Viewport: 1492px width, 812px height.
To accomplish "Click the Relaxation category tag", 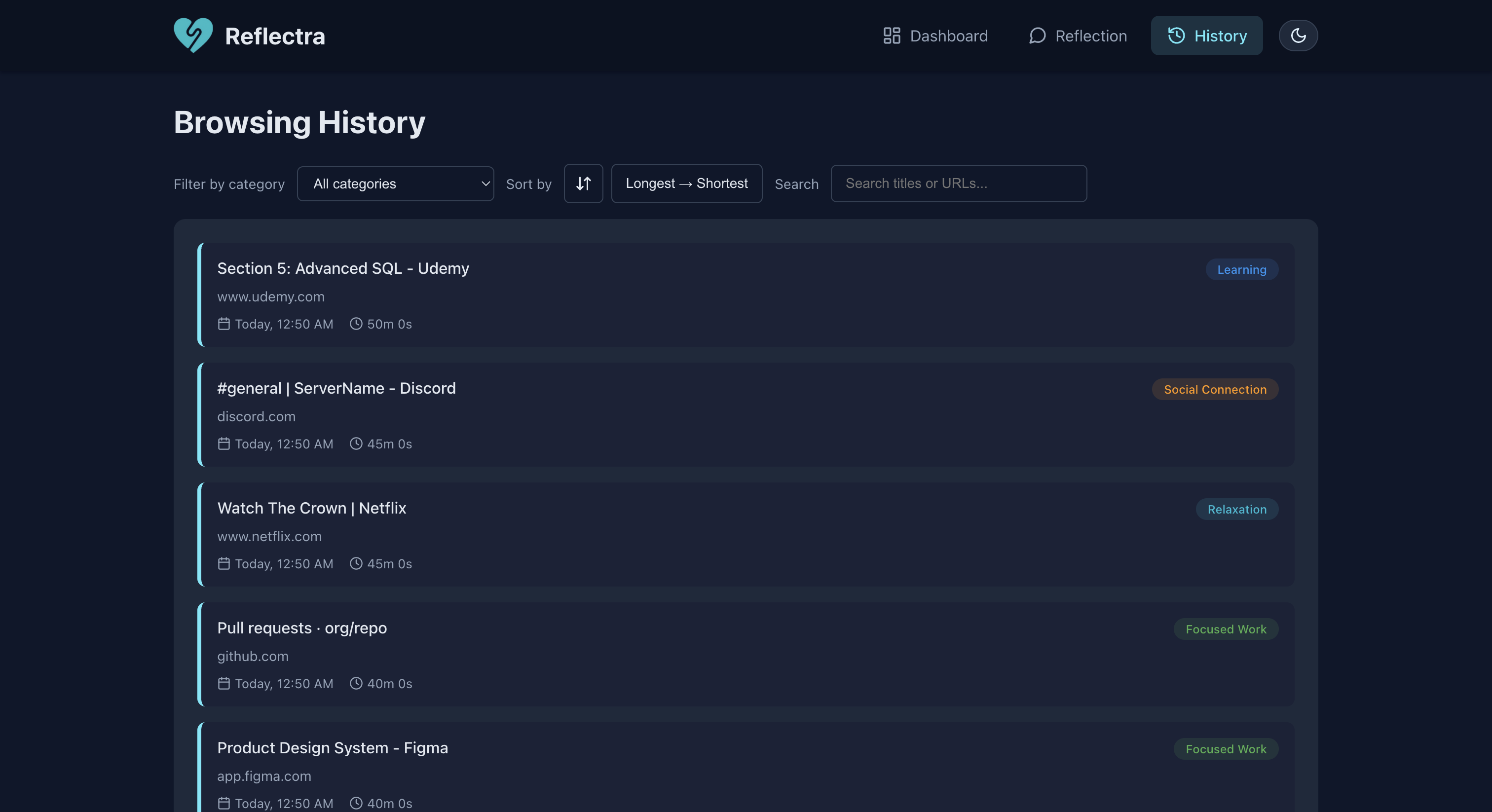I will tap(1236, 509).
